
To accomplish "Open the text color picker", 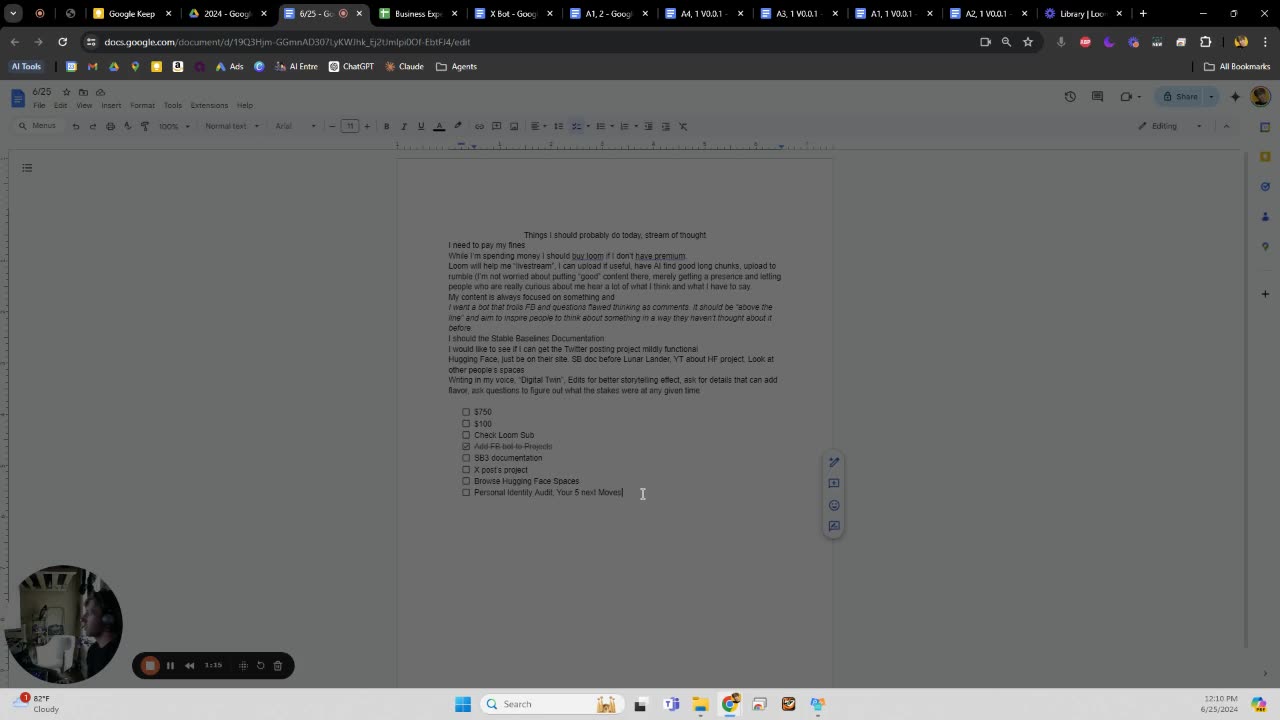I will point(439,126).
